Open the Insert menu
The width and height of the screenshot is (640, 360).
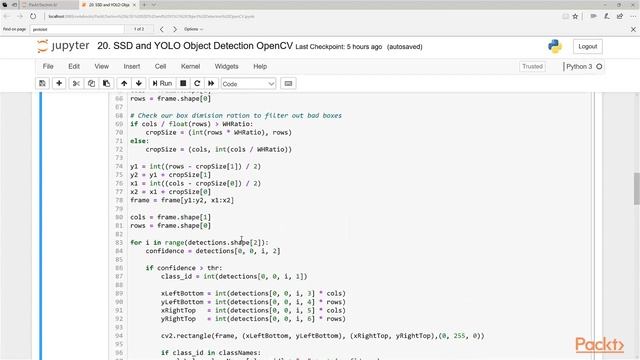click(x=132, y=66)
